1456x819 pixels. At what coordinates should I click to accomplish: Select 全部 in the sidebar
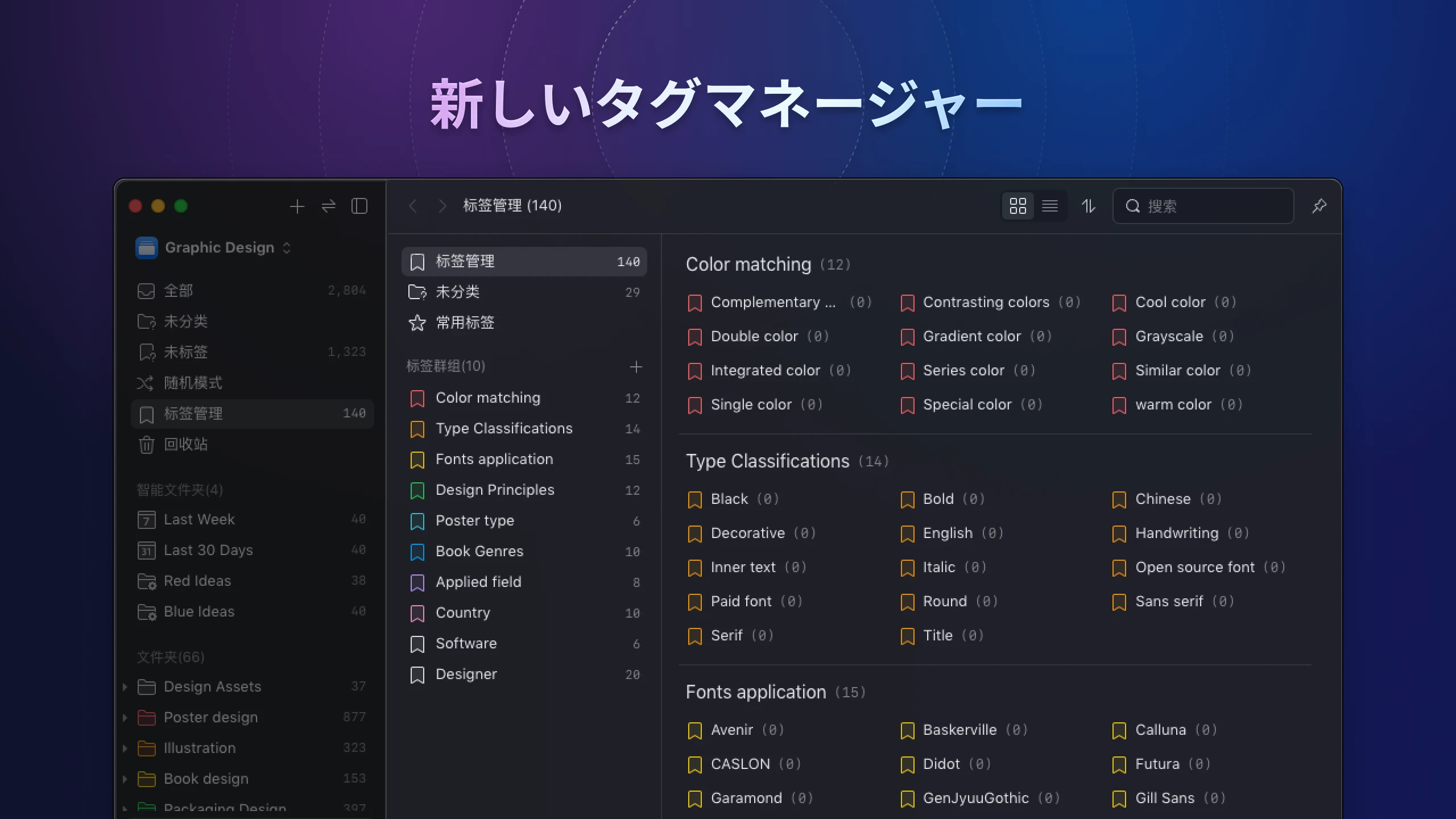[252, 291]
